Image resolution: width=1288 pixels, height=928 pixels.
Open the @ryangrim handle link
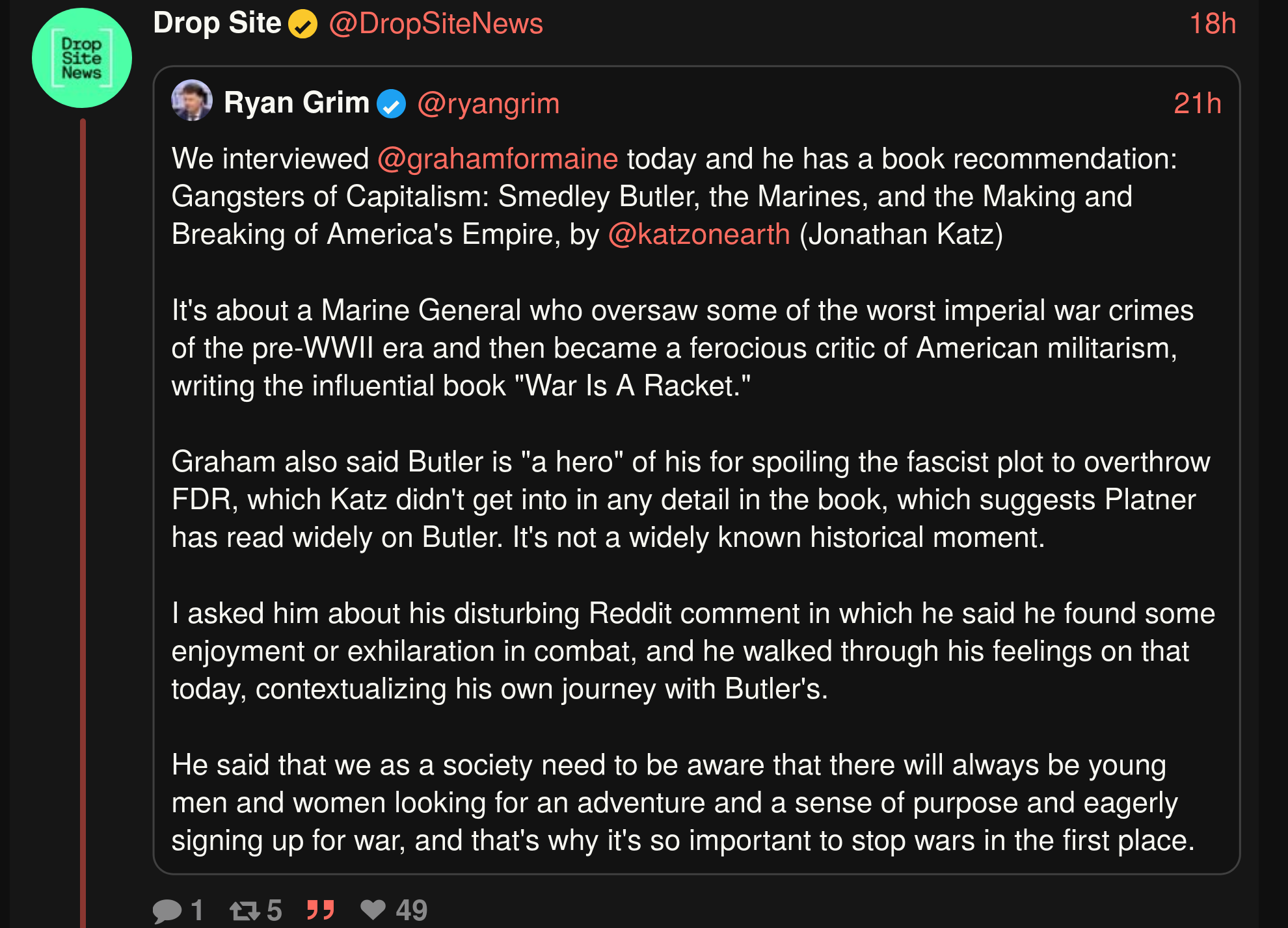coord(488,103)
